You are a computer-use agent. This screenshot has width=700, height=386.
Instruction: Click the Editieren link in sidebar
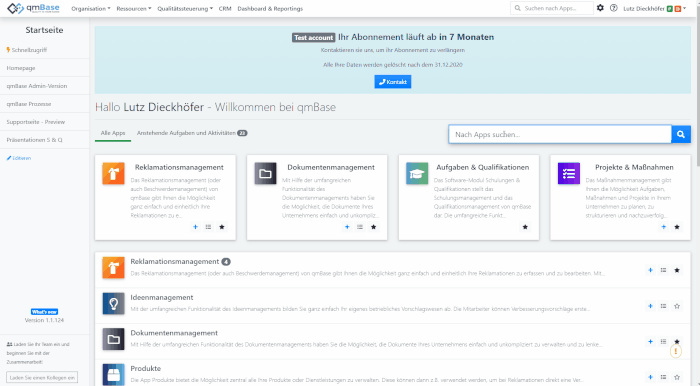[19, 158]
